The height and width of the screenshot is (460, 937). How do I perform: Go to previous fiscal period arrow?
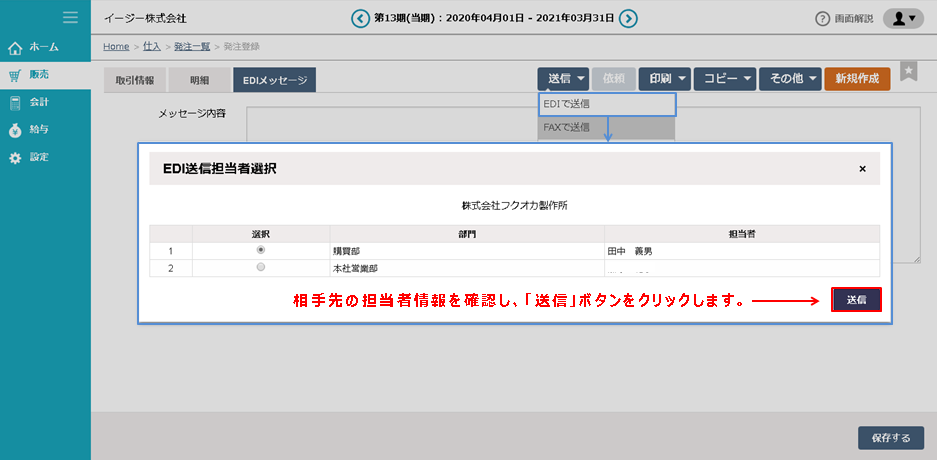point(360,18)
